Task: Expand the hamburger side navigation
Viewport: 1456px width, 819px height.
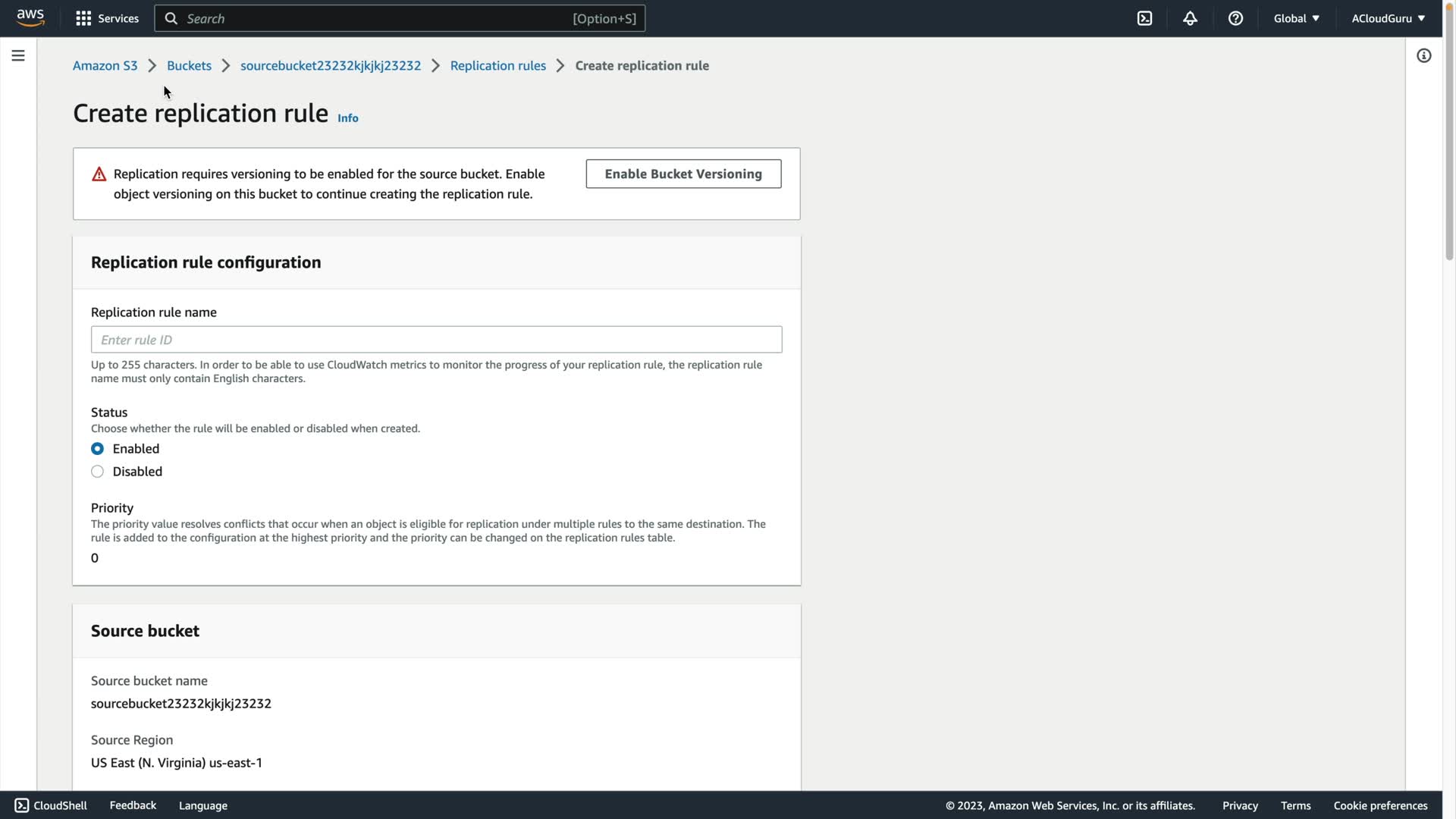Action: coord(18,55)
